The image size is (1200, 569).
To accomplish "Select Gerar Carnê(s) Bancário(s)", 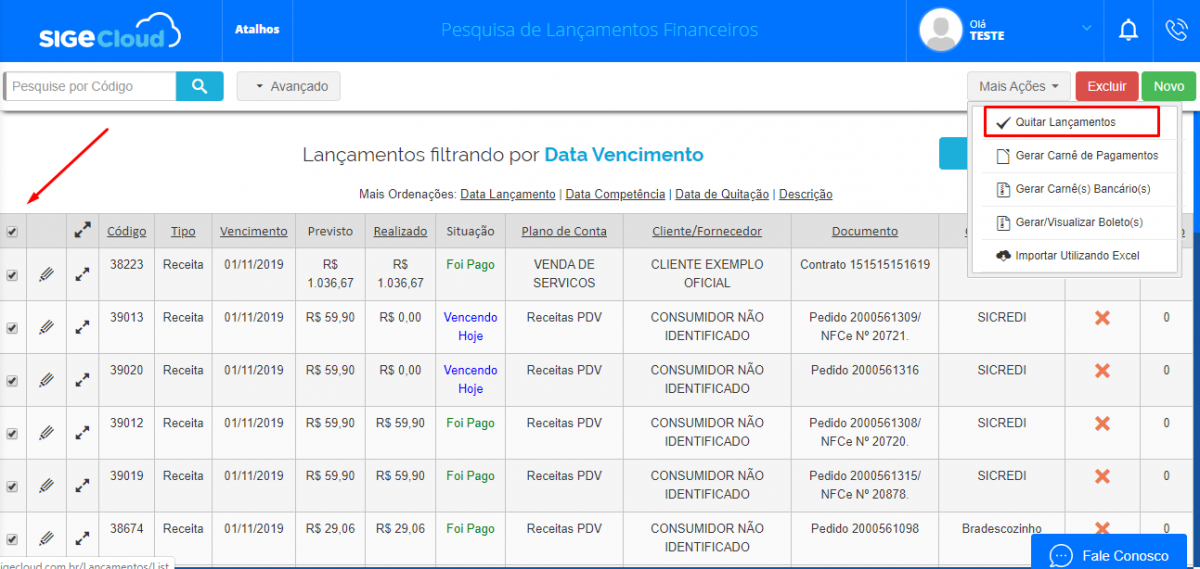I will click(x=1076, y=189).
